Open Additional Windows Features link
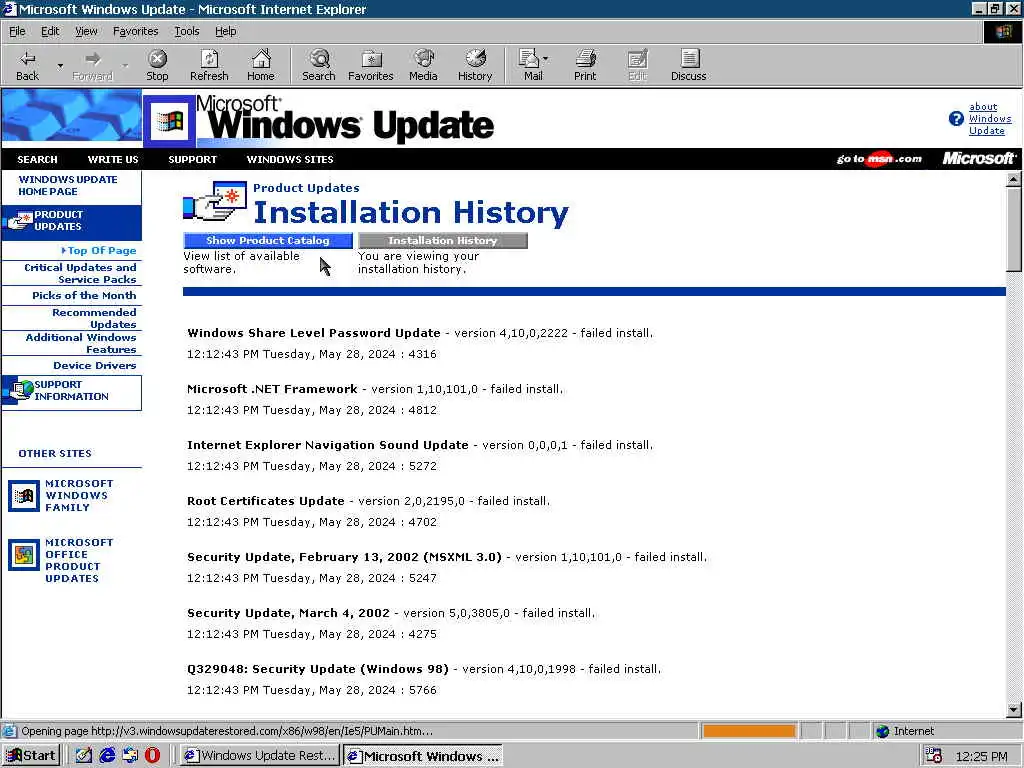1024x768 pixels. click(x=81, y=343)
